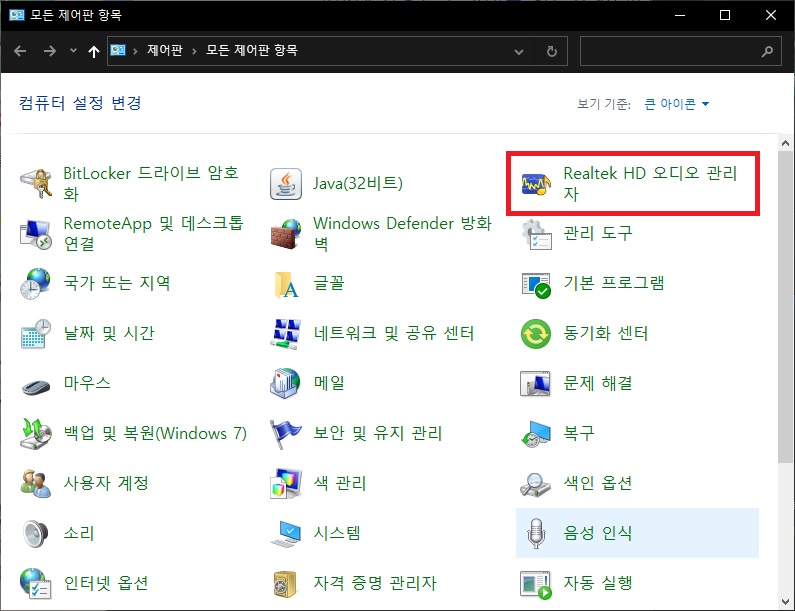Viewport: 795px width, 611px height.
Task: Click the search magnifier icon
Action: (767, 51)
